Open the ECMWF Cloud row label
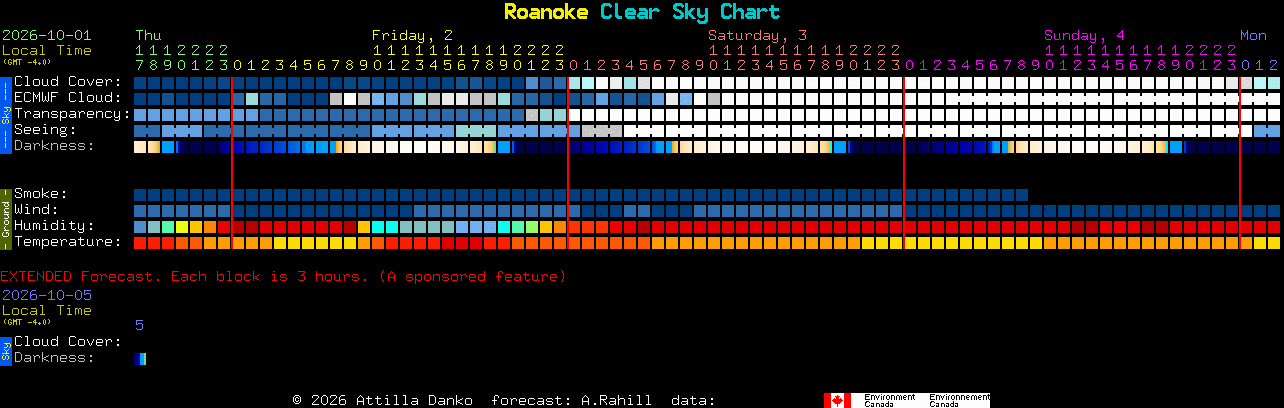Screen dimensions: 1284x408 68,98
